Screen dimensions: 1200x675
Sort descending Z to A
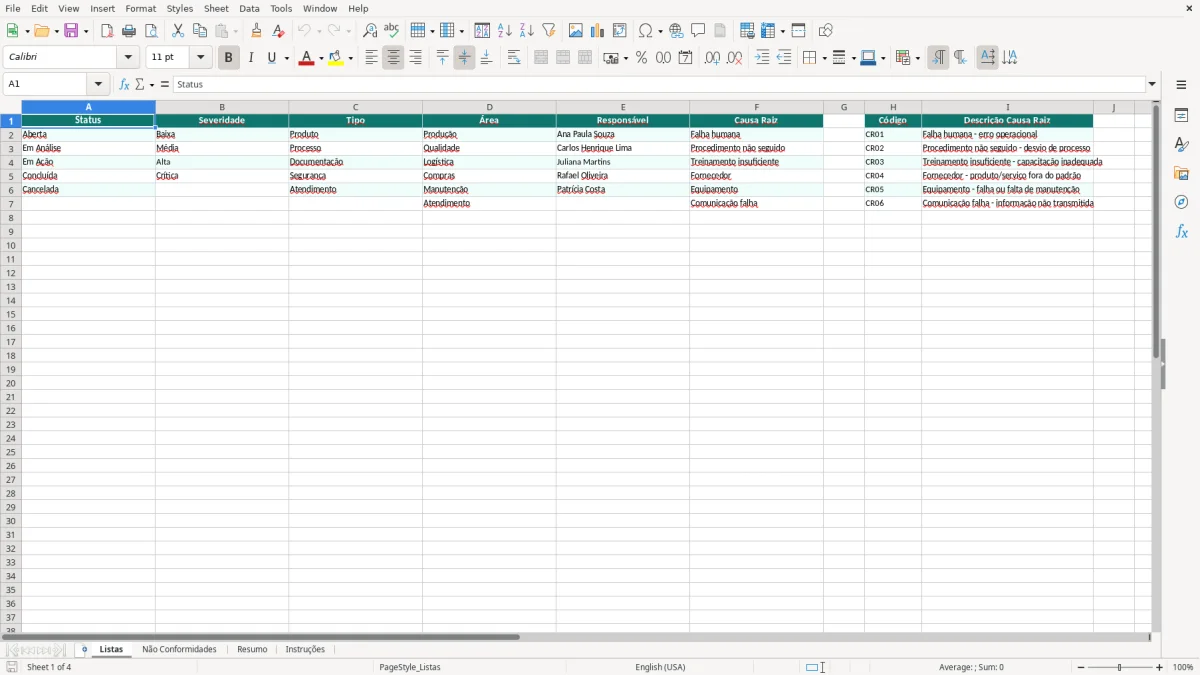coord(527,31)
